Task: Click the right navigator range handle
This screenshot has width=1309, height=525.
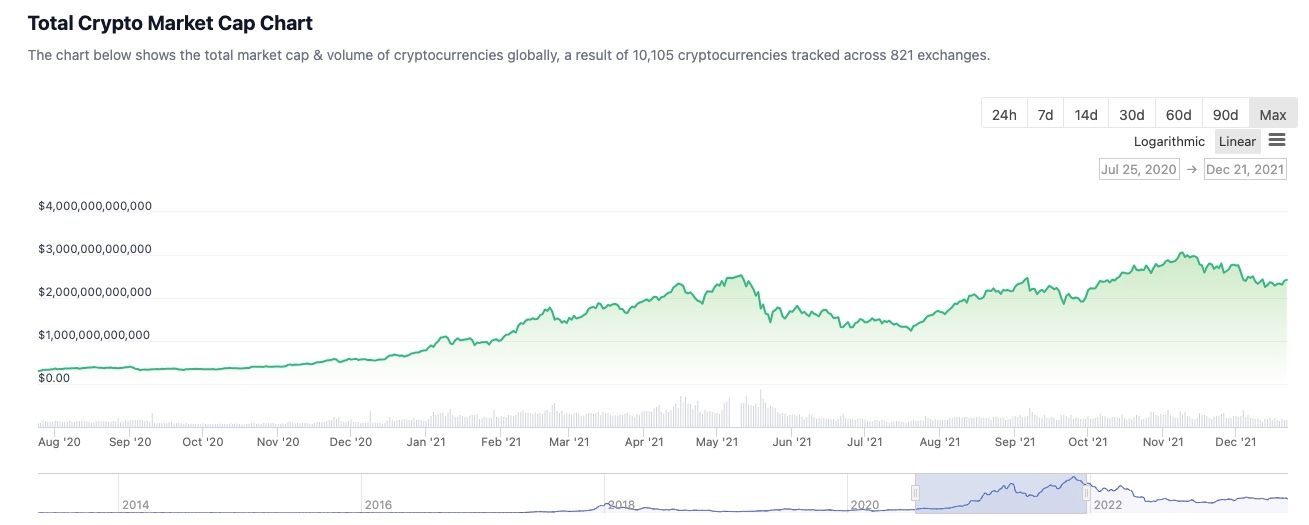Action: tap(1086, 493)
